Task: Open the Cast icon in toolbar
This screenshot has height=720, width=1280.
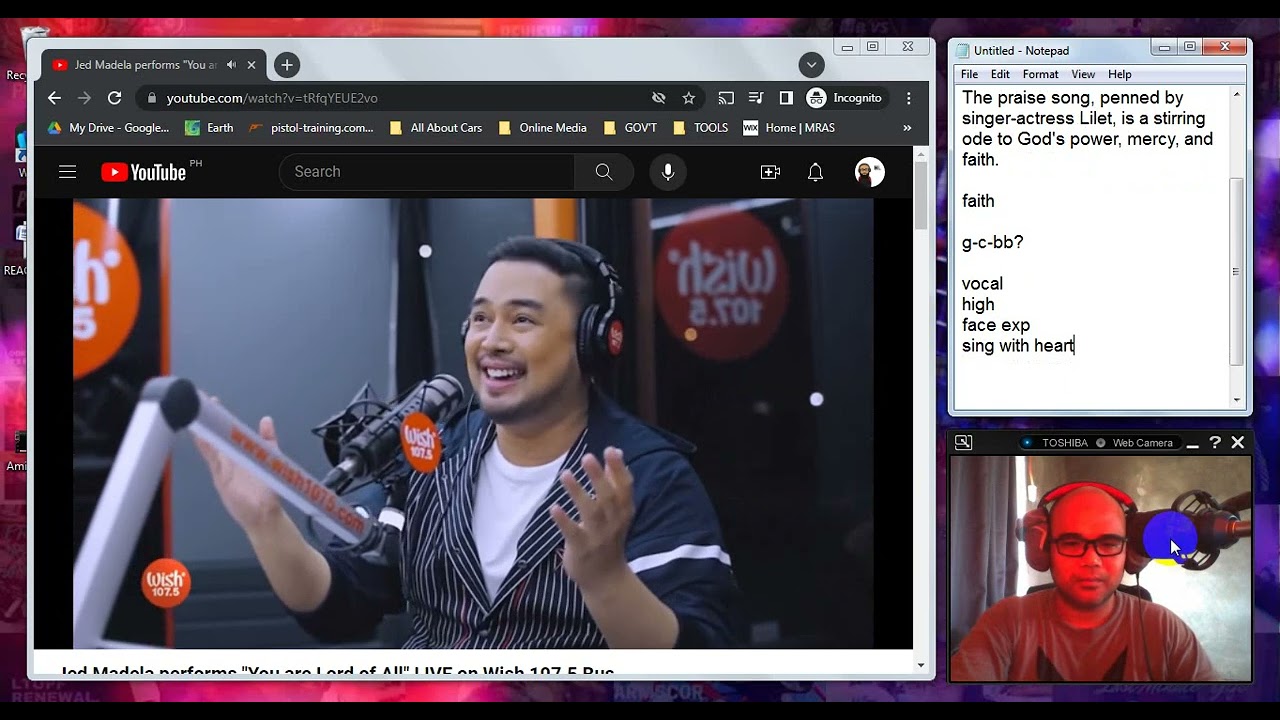Action: point(726,98)
